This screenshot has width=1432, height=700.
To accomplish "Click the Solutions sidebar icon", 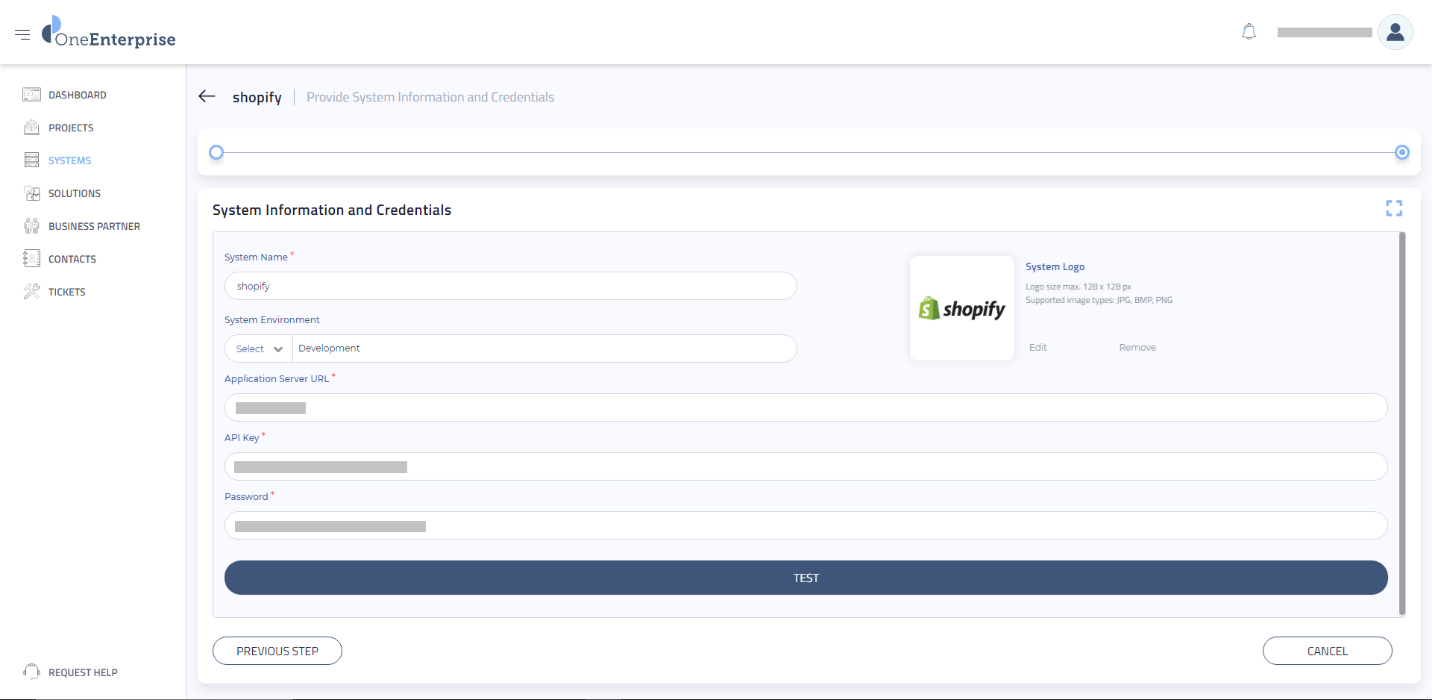I will [x=31, y=192].
